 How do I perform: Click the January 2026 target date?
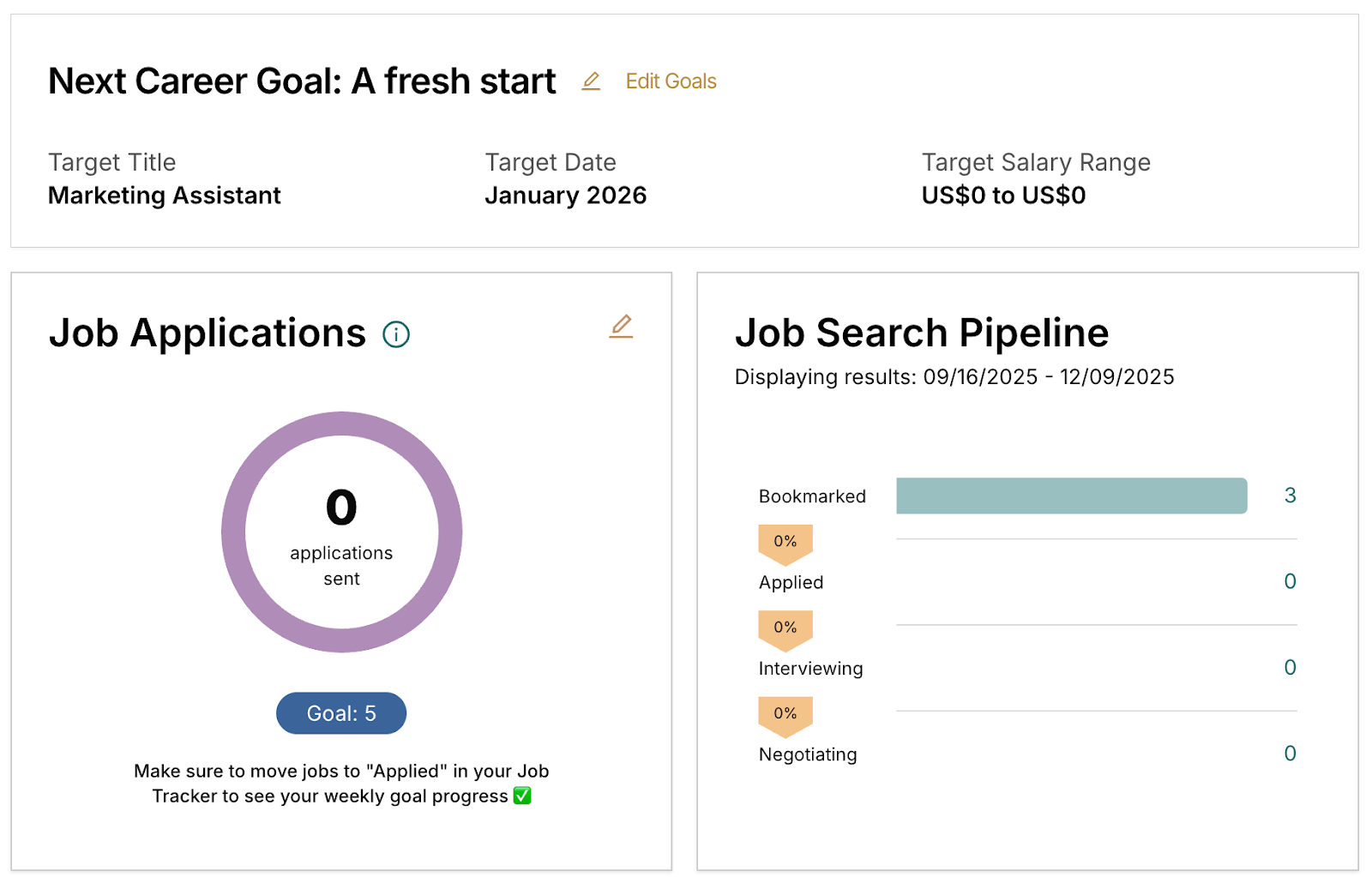565,195
